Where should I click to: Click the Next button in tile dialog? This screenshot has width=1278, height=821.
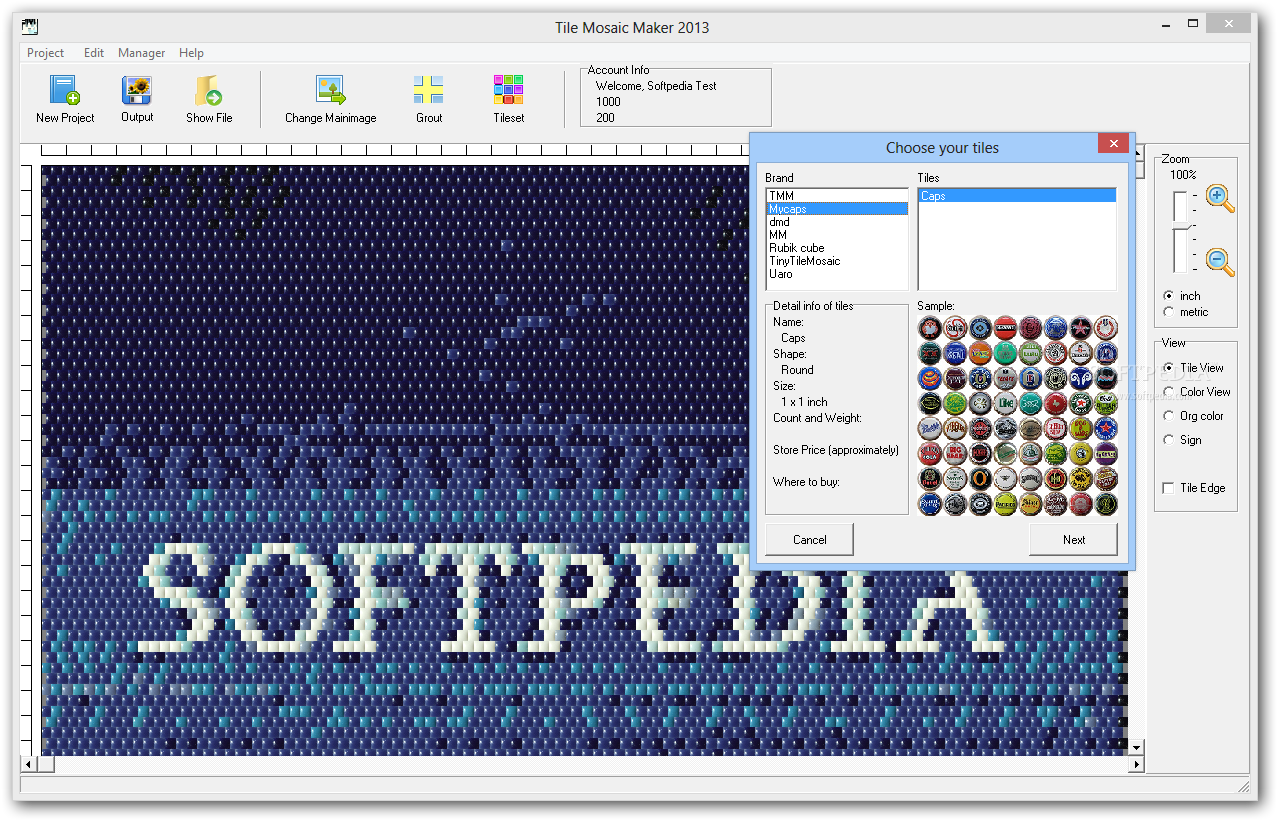[x=1074, y=539]
